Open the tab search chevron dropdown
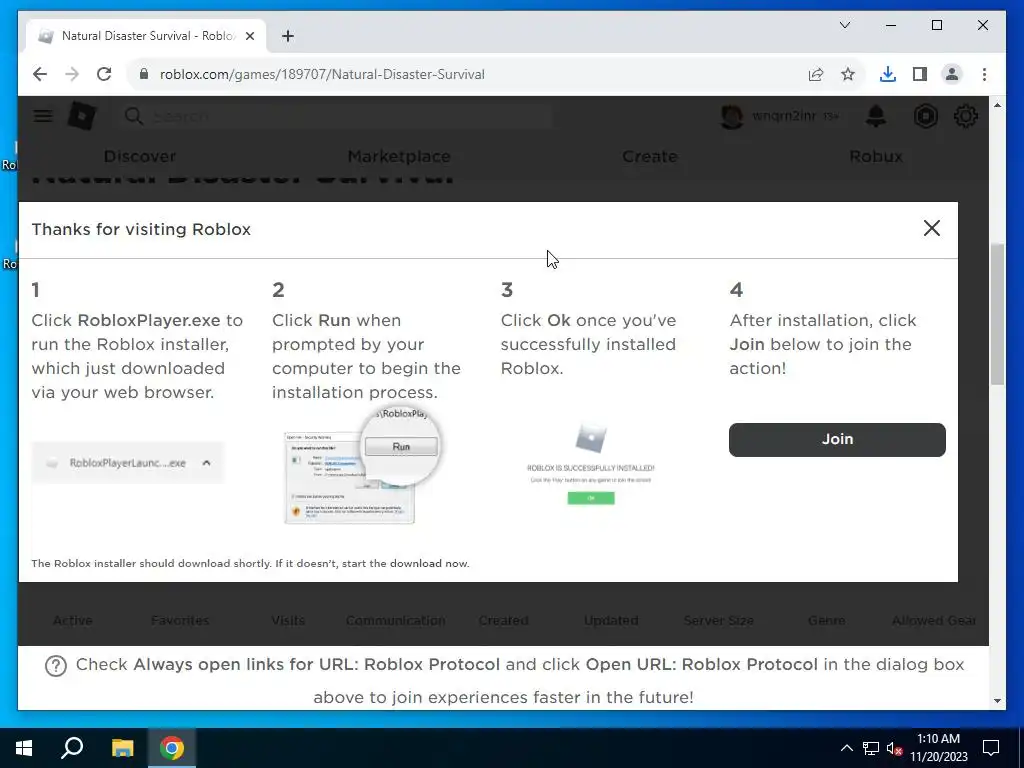The image size is (1024, 768). pyautogui.click(x=844, y=25)
